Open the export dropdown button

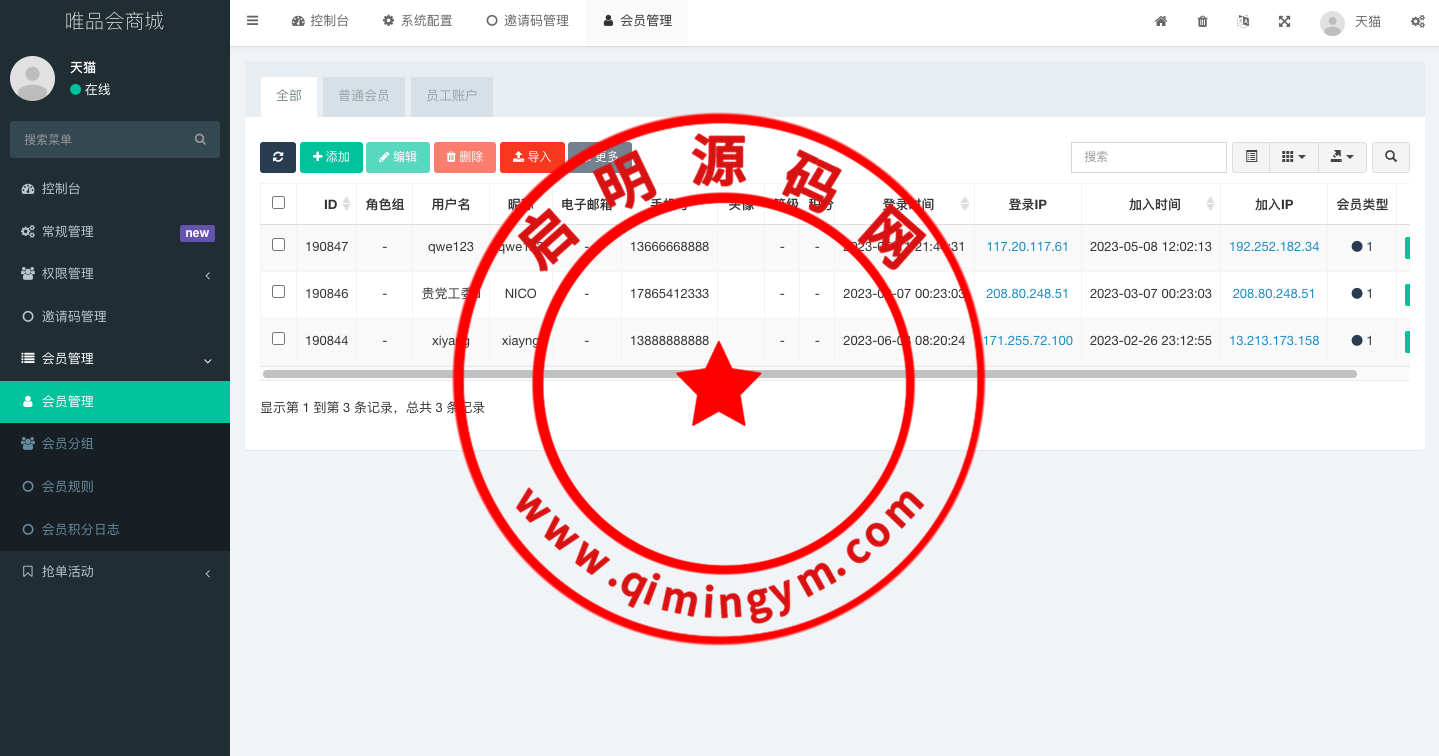(1342, 157)
